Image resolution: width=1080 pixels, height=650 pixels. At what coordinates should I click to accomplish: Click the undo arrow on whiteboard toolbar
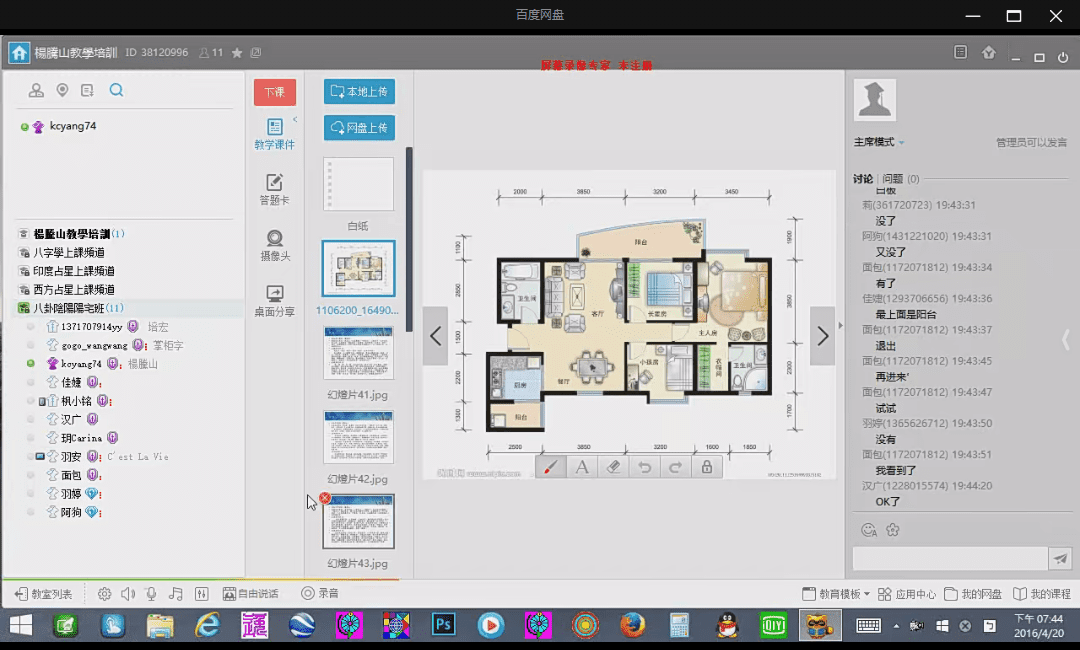coord(645,467)
